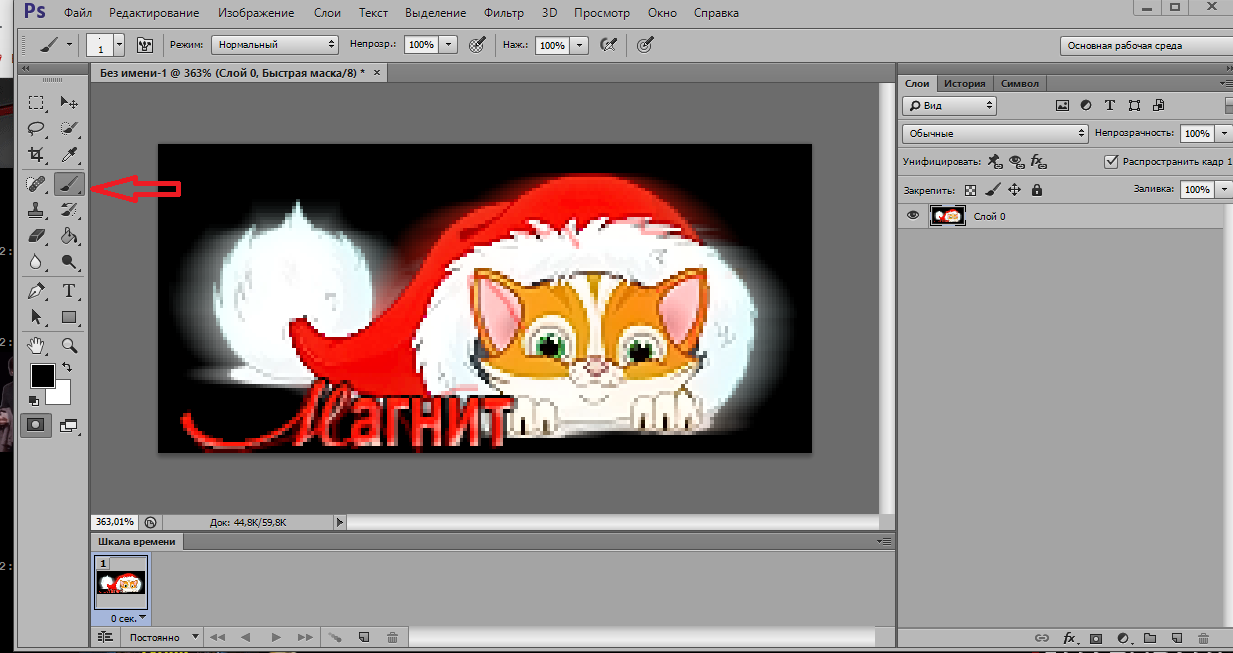Open the brush panel from options bar

click(x=144, y=45)
